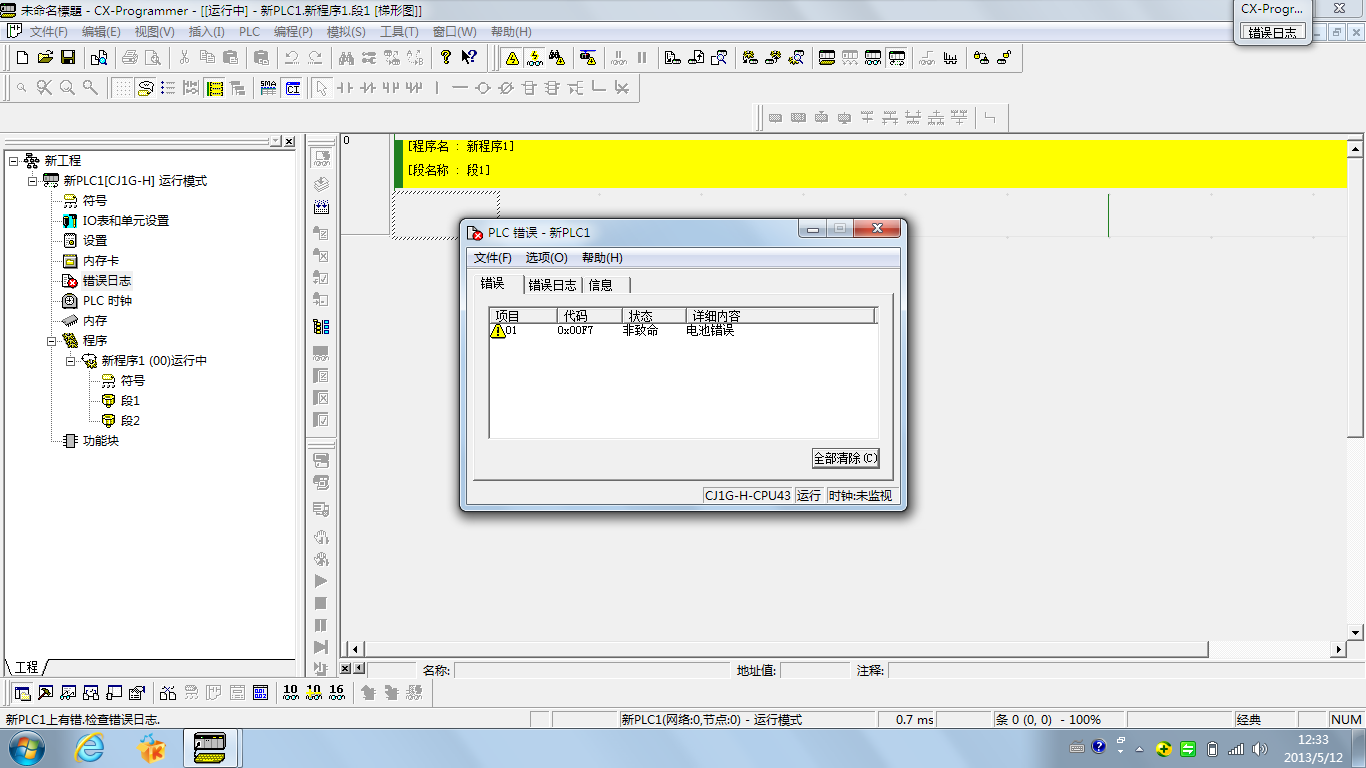Select the arrow selection mode tool
Image resolution: width=1366 pixels, height=768 pixels.
click(321, 88)
